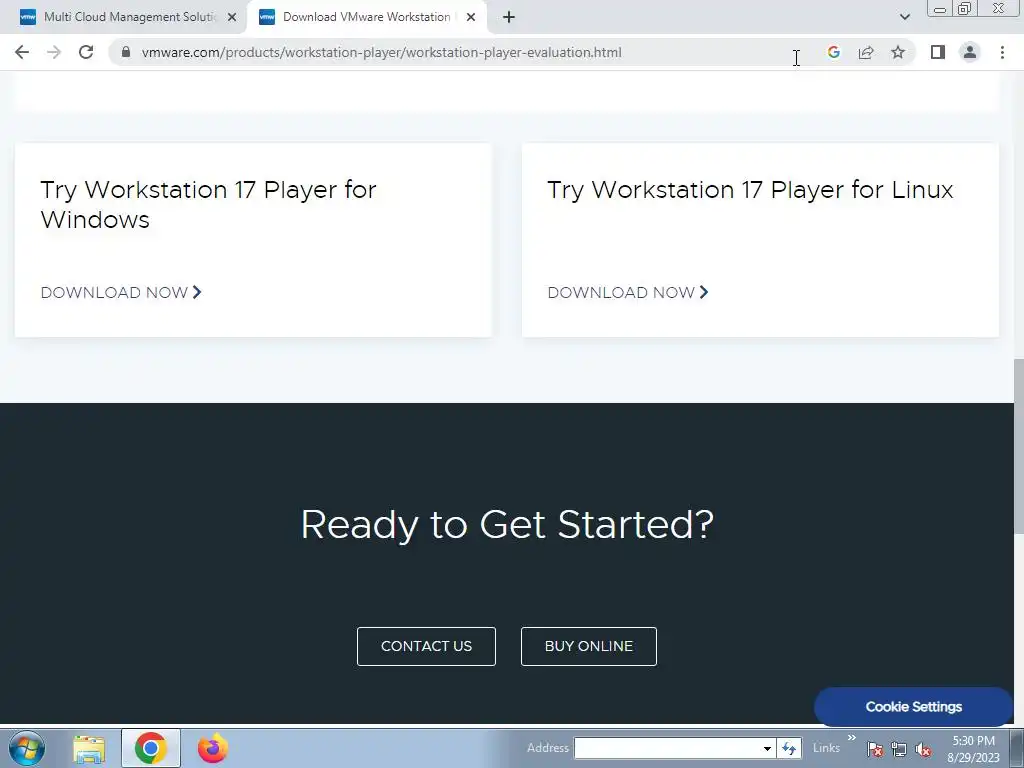
Task: Download Workstation 17 Player for Linux
Action: tap(628, 293)
